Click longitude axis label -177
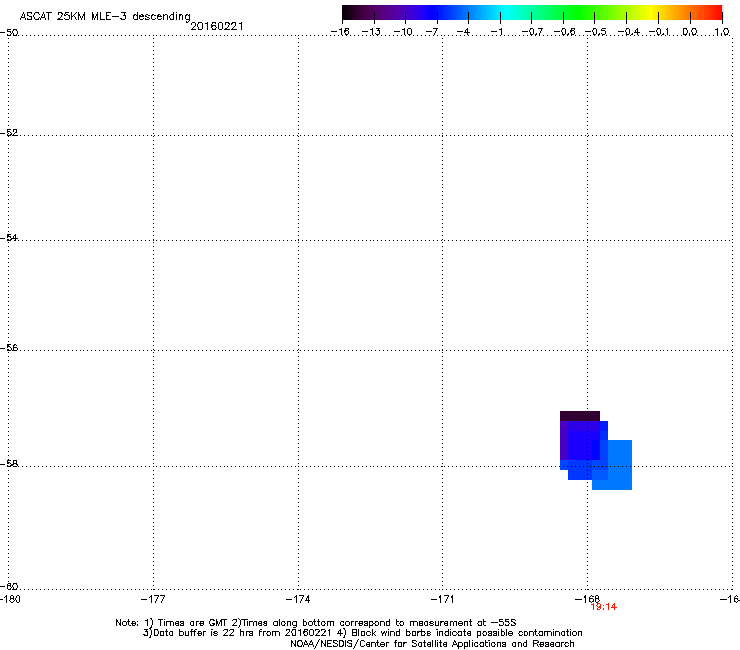Image resolution: width=740 pixels, height=650 pixels. tap(153, 599)
